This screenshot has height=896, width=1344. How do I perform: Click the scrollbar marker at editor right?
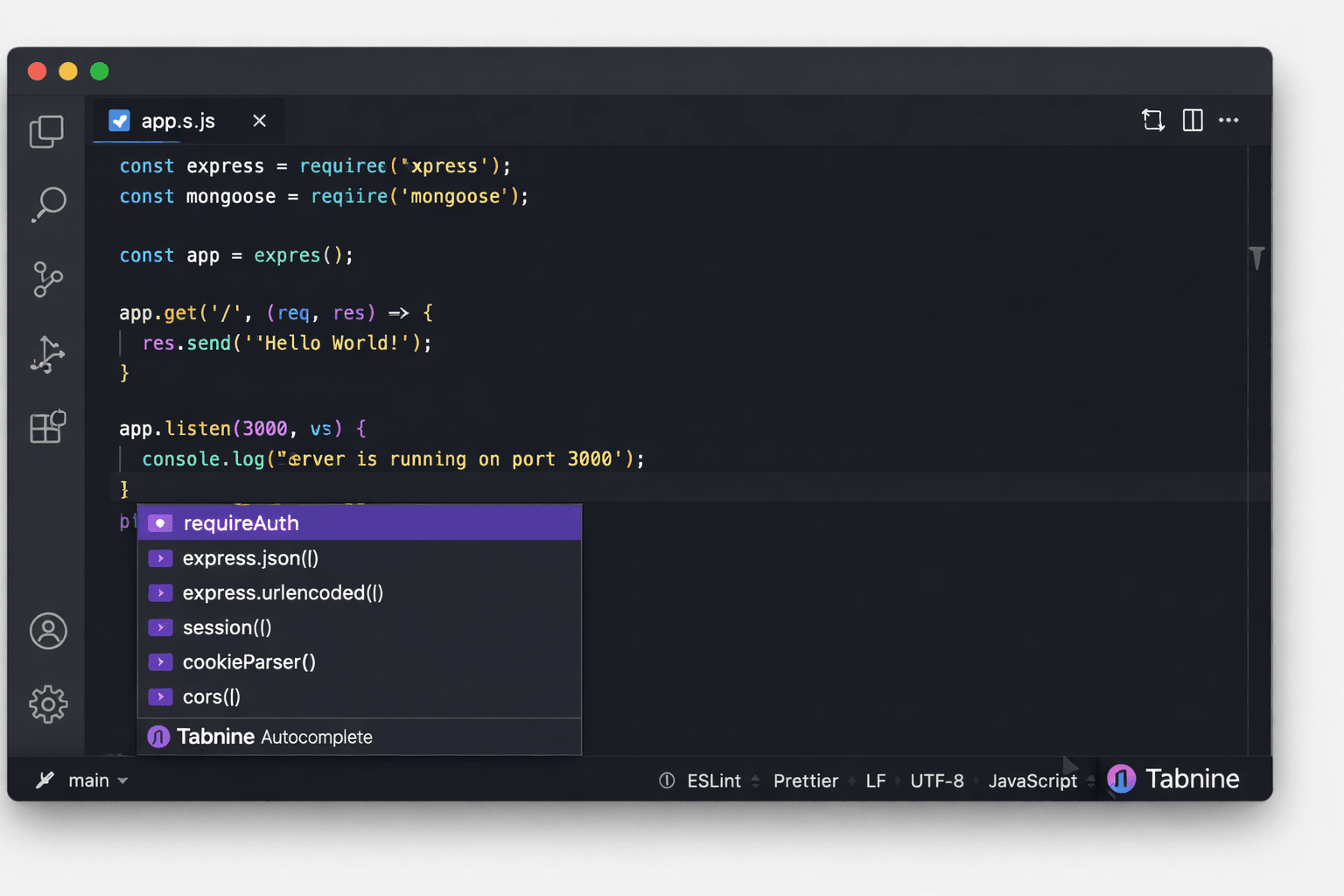pyautogui.click(x=1256, y=257)
